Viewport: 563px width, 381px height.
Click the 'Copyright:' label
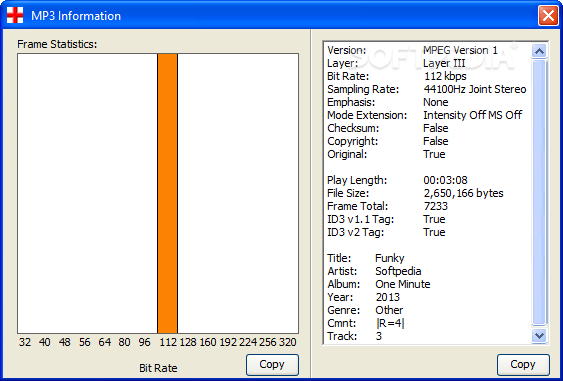click(353, 141)
